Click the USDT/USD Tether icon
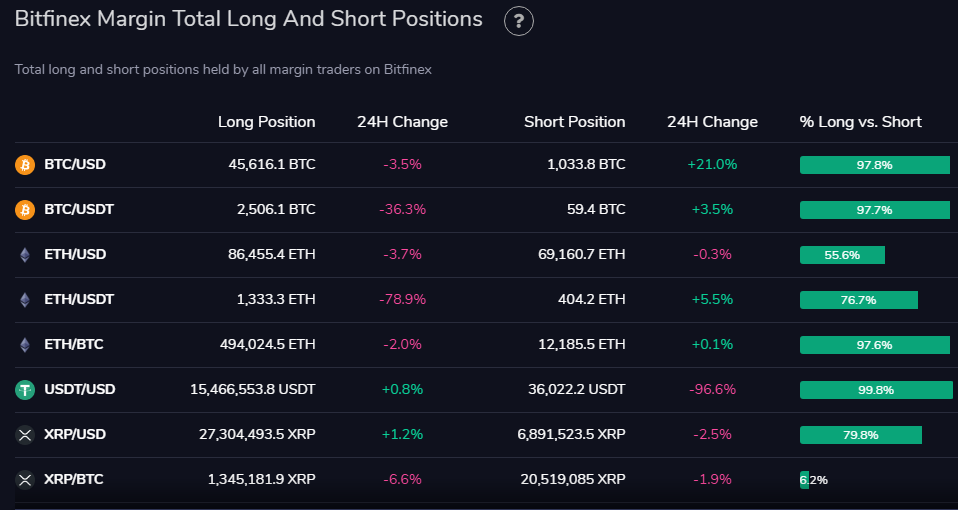The height and width of the screenshot is (510, 958). pyautogui.click(x=25, y=390)
